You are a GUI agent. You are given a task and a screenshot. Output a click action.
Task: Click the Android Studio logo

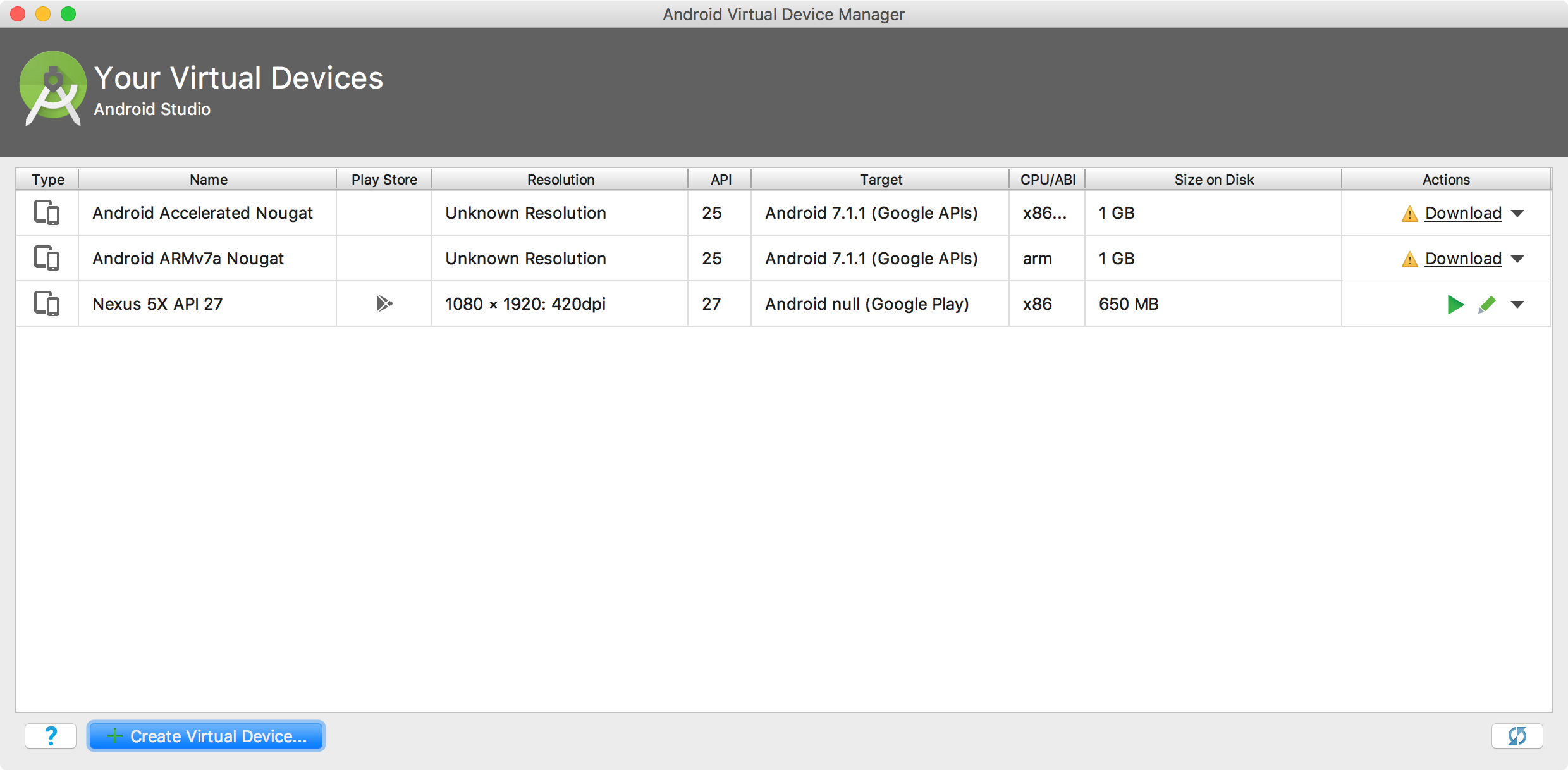point(53,89)
